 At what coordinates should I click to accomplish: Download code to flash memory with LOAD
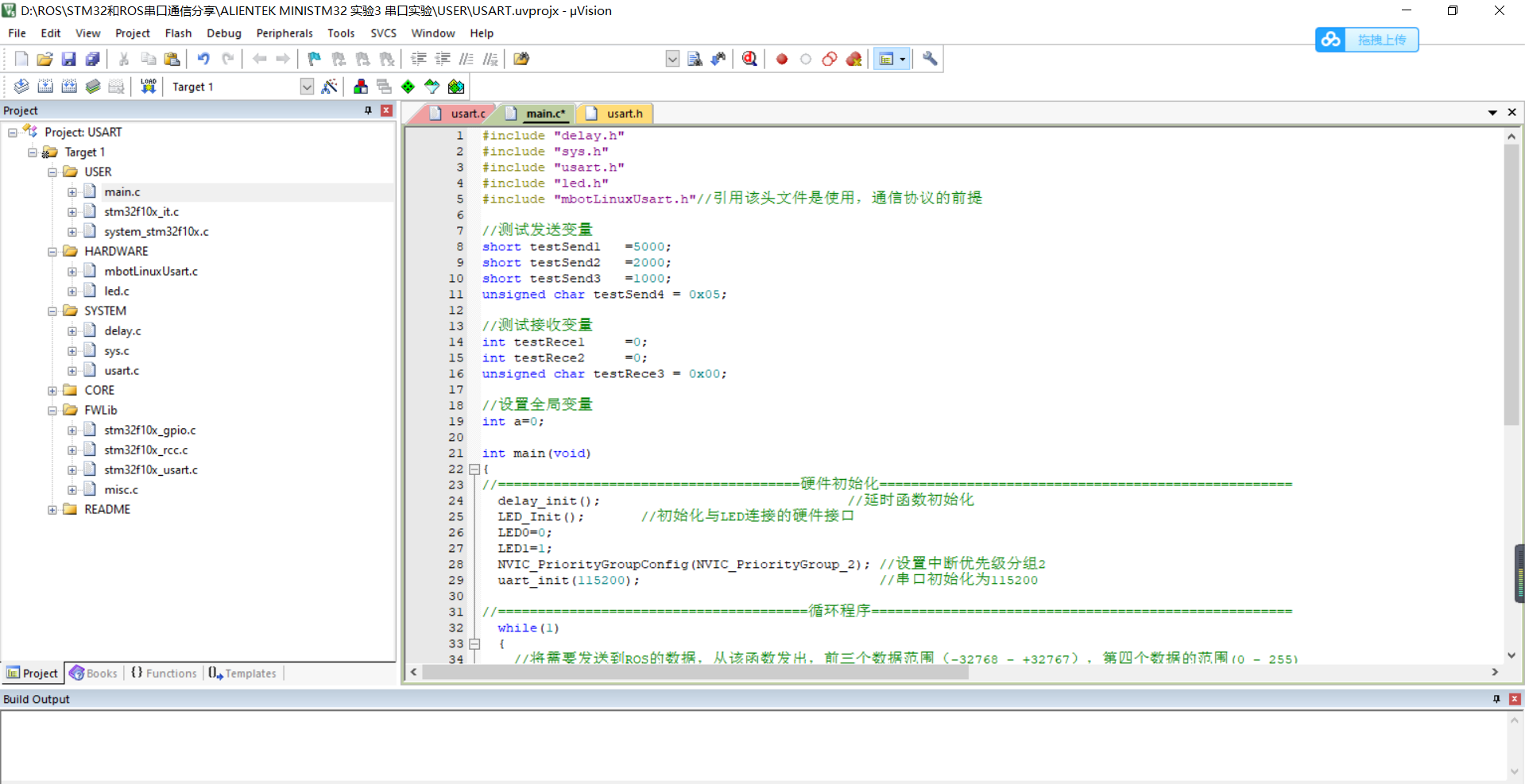click(x=148, y=86)
